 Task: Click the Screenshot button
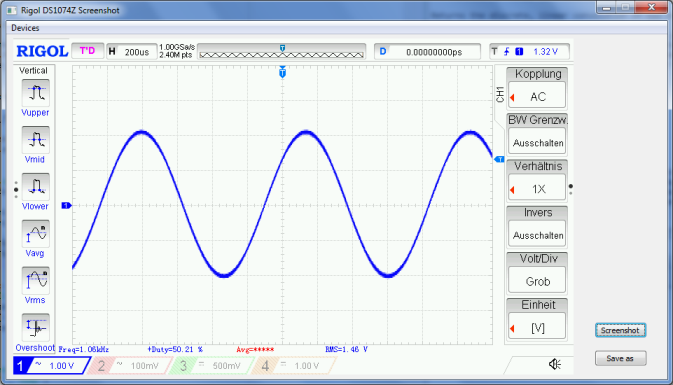(620, 330)
